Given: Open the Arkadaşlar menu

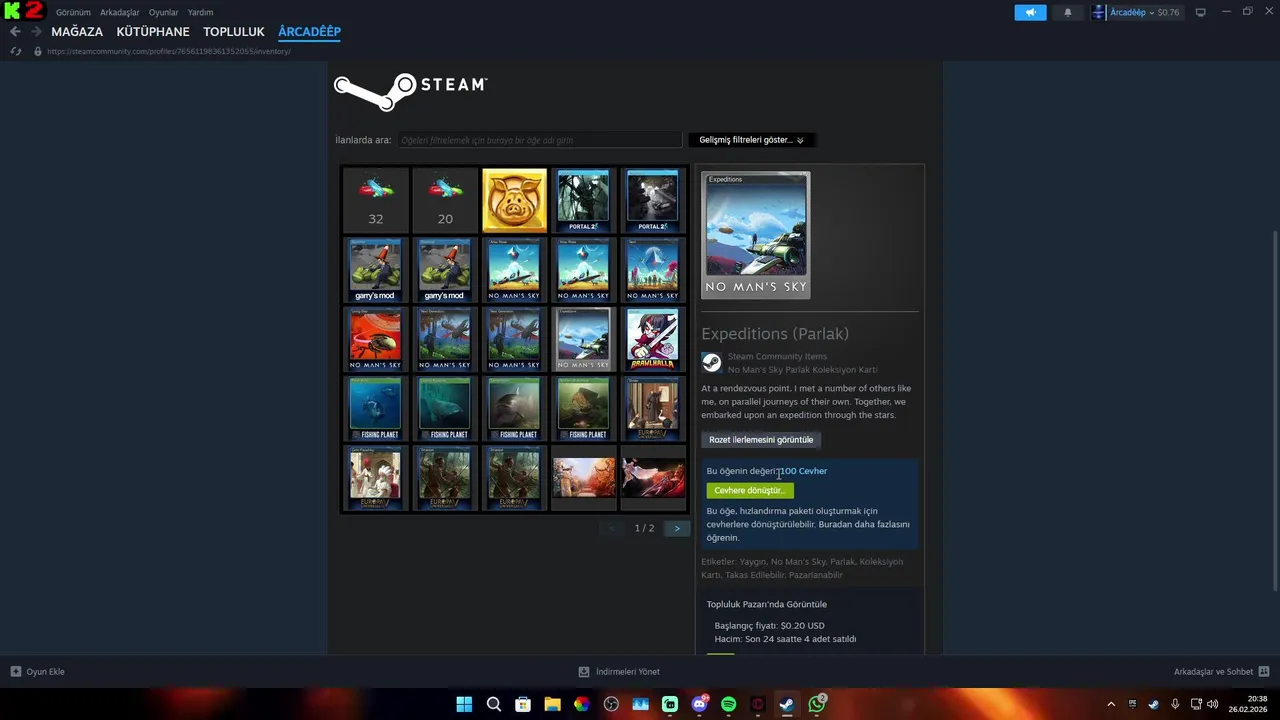Looking at the screenshot, I should coord(120,12).
